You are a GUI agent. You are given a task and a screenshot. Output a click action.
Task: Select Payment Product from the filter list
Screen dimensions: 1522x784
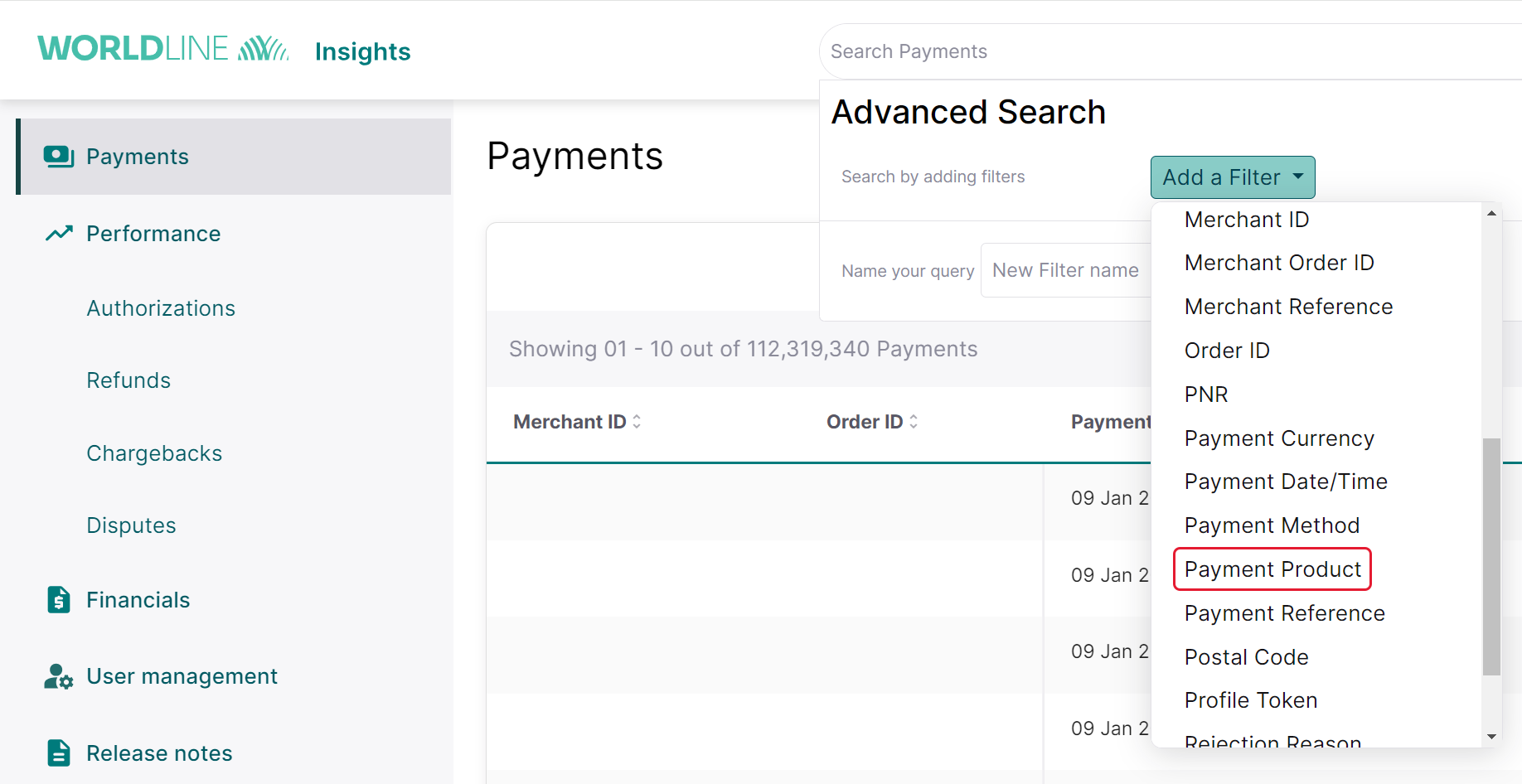tap(1272, 569)
